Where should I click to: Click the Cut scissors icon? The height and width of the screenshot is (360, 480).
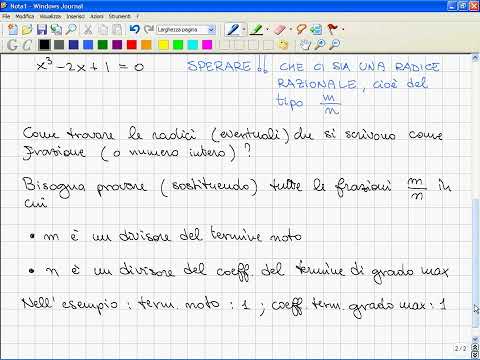pyautogui.click(x=88, y=30)
